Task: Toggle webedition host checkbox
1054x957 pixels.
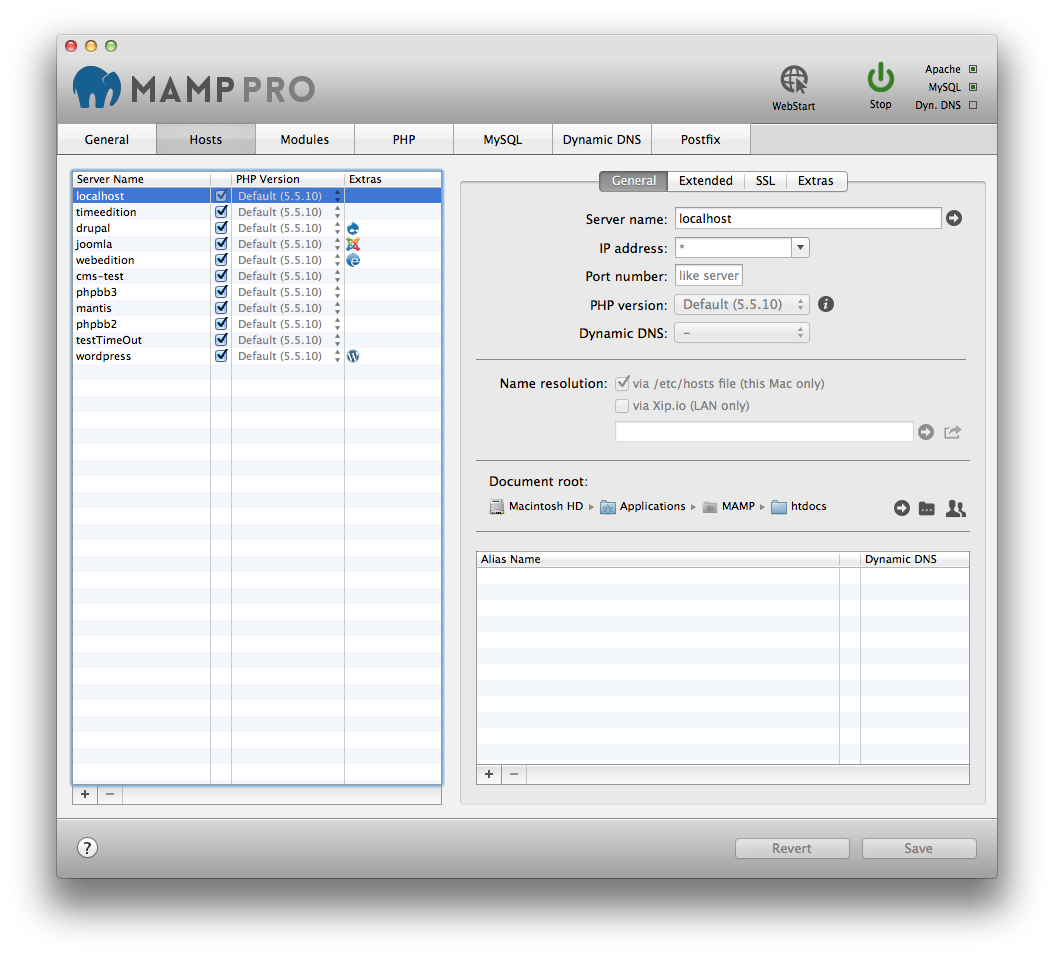Action: tap(221, 259)
